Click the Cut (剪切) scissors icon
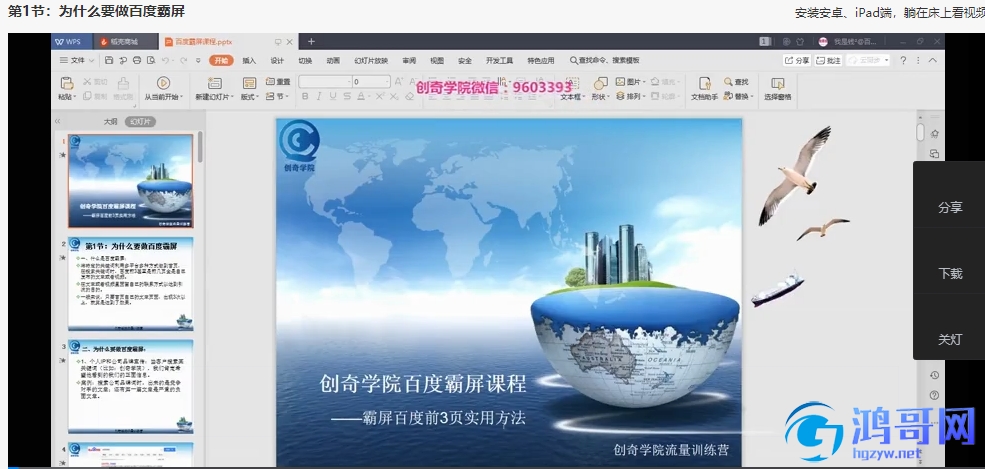The width and height of the screenshot is (985, 469). (x=88, y=82)
